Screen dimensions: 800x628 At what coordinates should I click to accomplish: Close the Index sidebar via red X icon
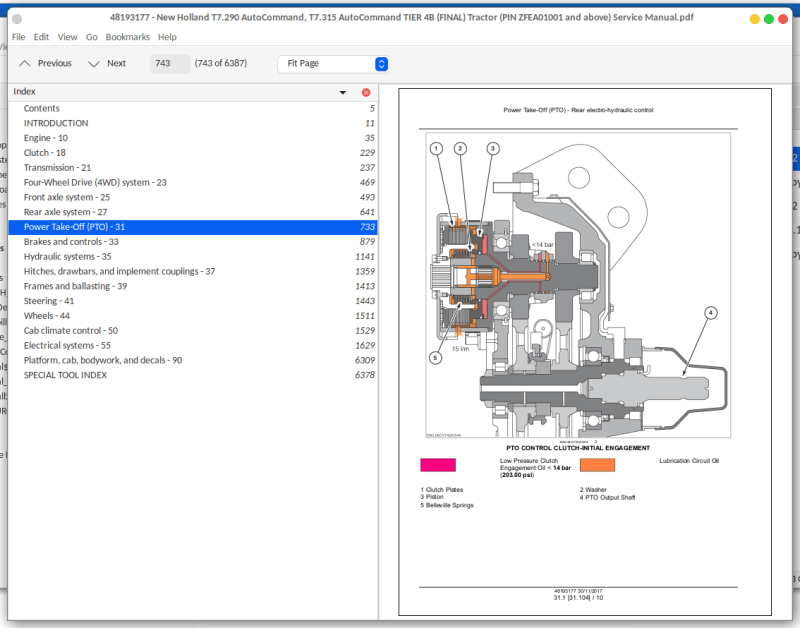(x=362, y=91)
